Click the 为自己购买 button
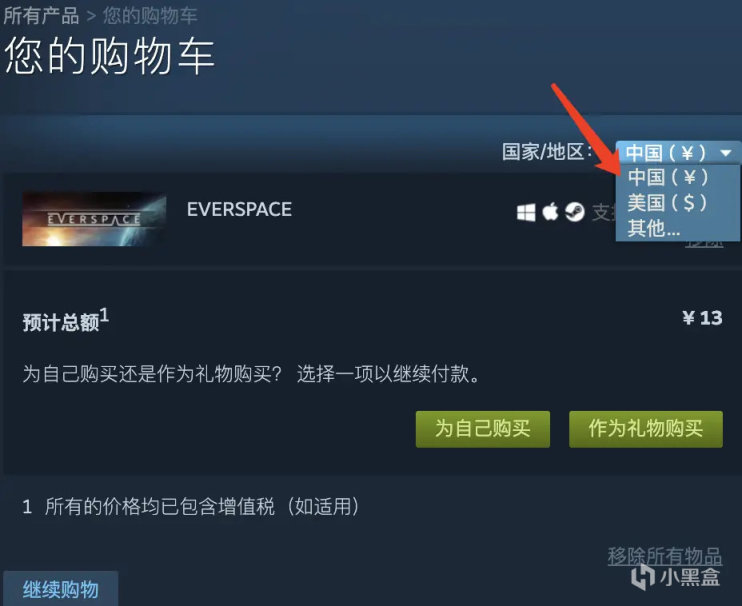 (483, 429)
